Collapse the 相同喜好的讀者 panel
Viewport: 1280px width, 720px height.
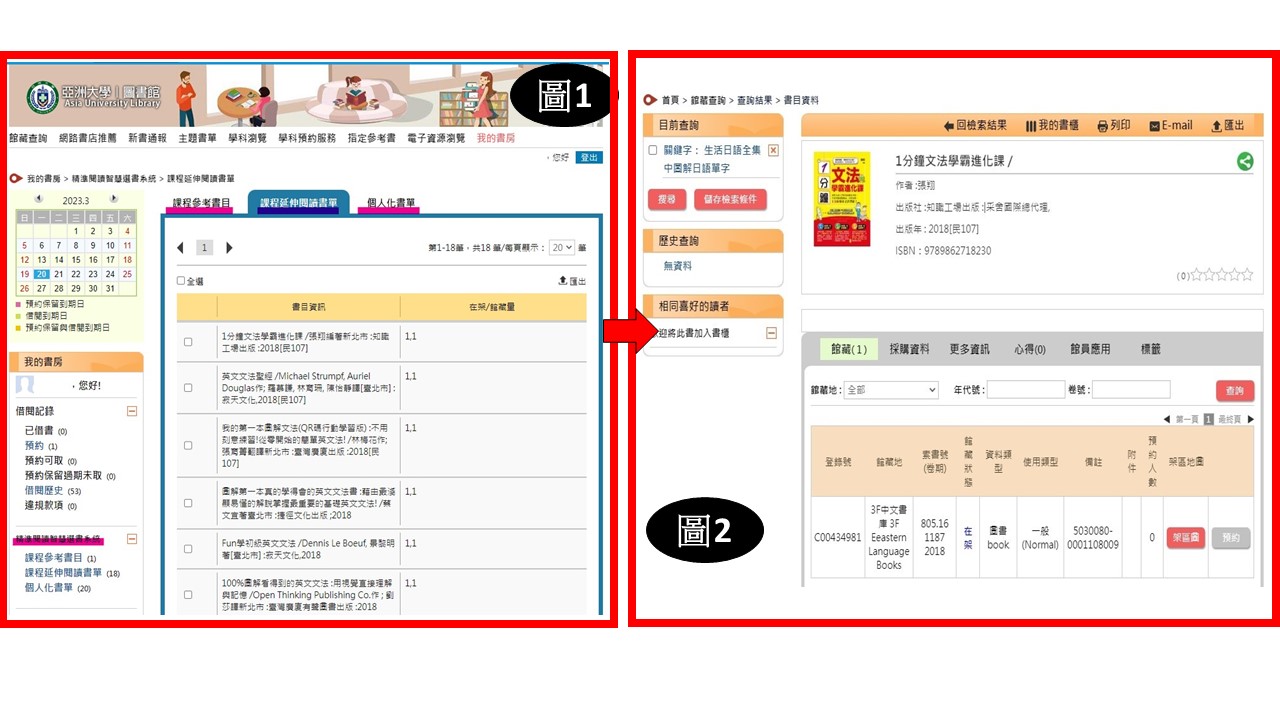click(771, 332)
